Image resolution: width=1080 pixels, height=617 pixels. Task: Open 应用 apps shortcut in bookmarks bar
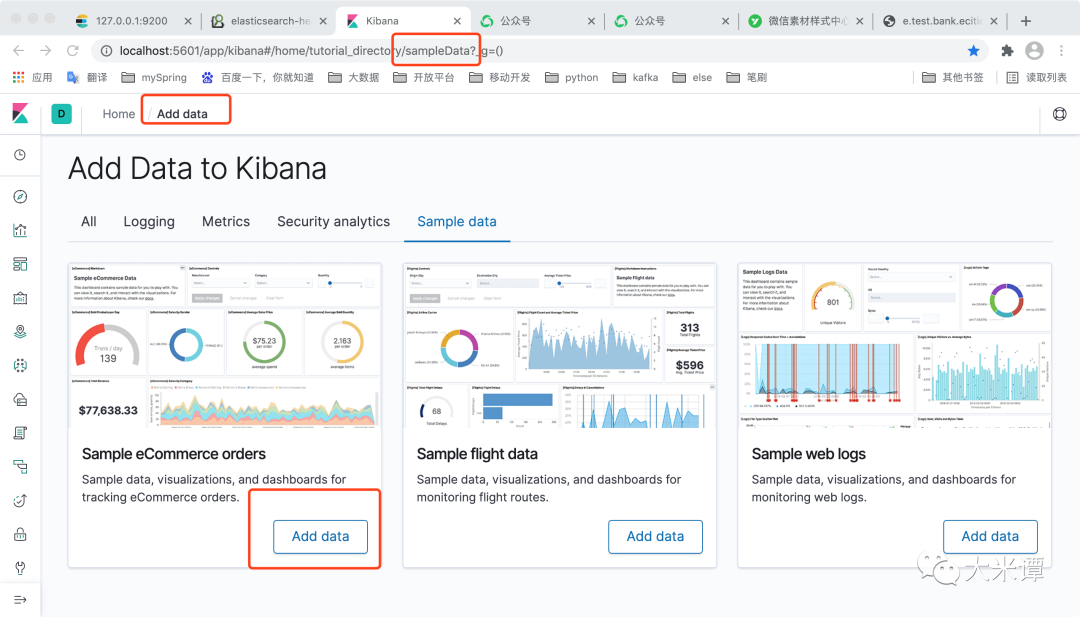pos(32,77)
